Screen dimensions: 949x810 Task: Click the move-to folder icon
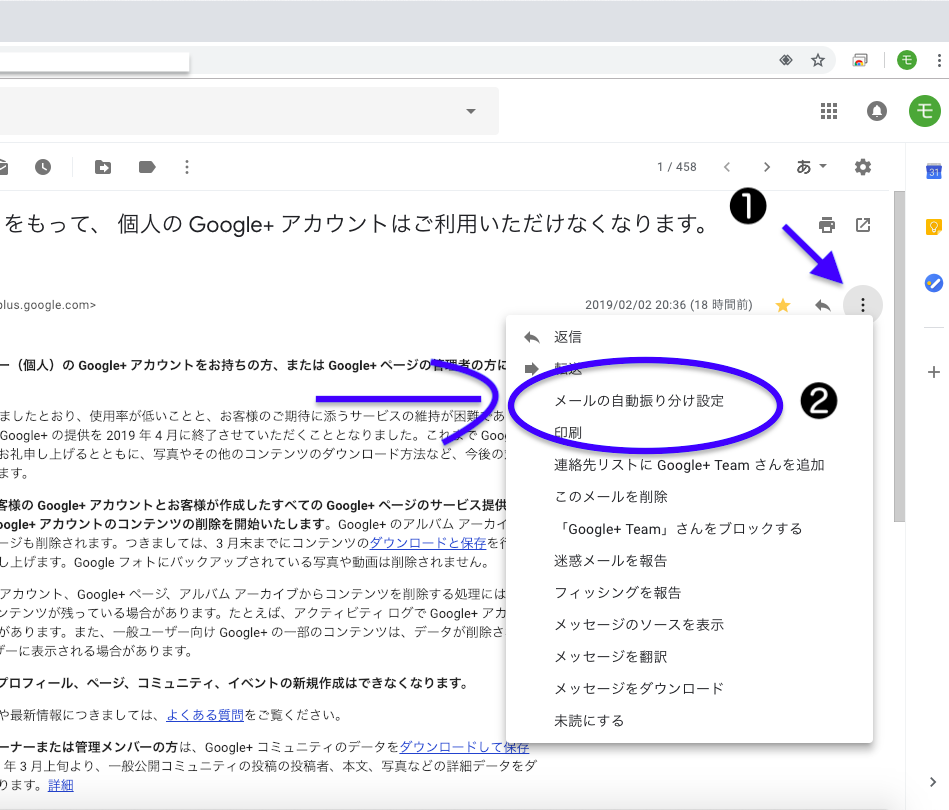tap(103, 167)
